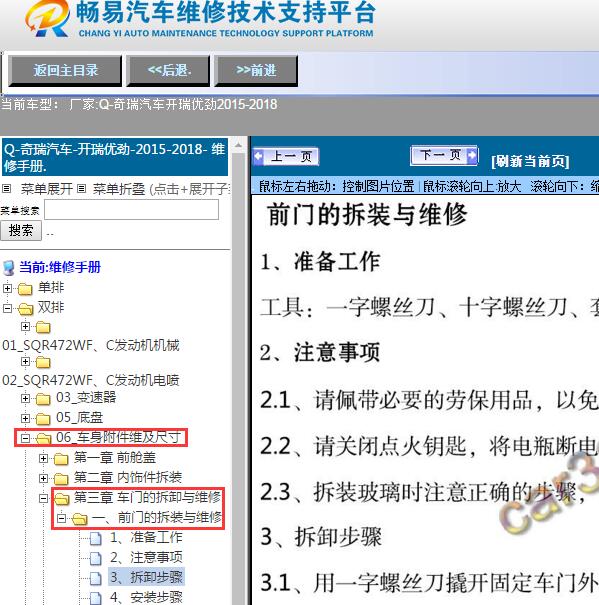Viewport: 599px width, 605px height.
Task: Click the 一、前门的拆装与维修 folder icon
Action: coord(80,519)
